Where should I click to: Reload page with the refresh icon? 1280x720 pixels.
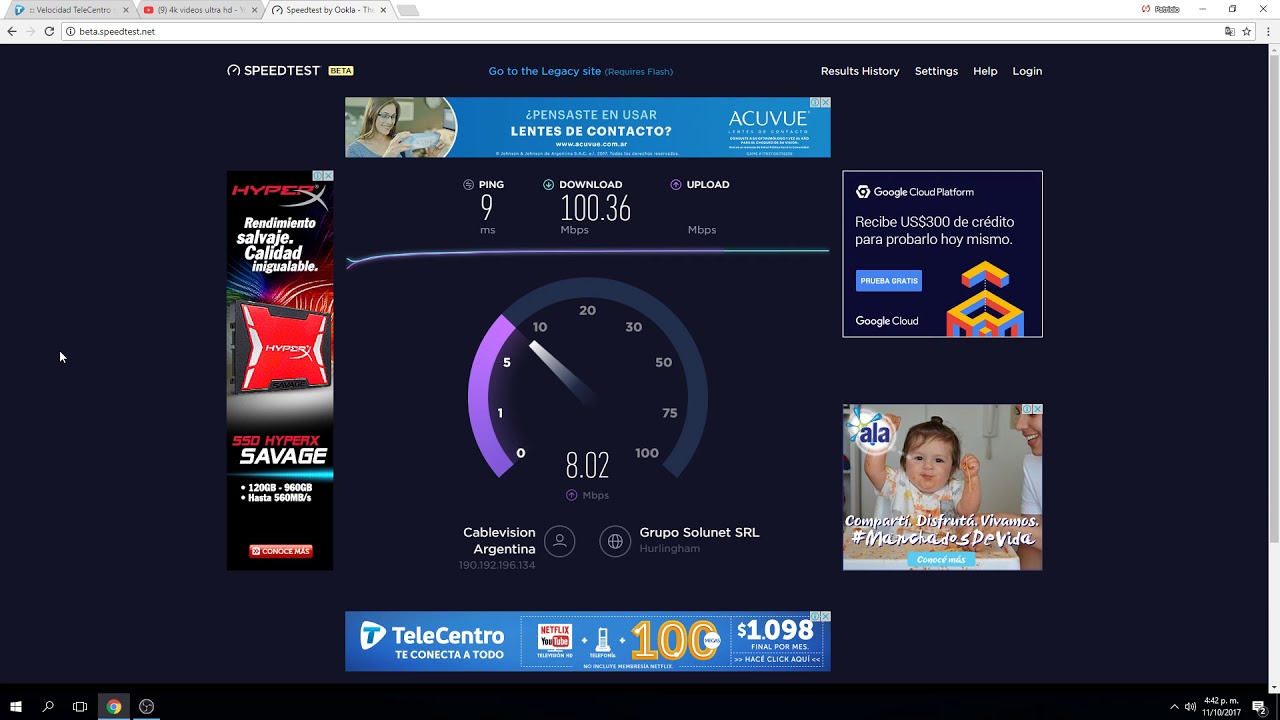pyautogui.click(x=49, y=31)
